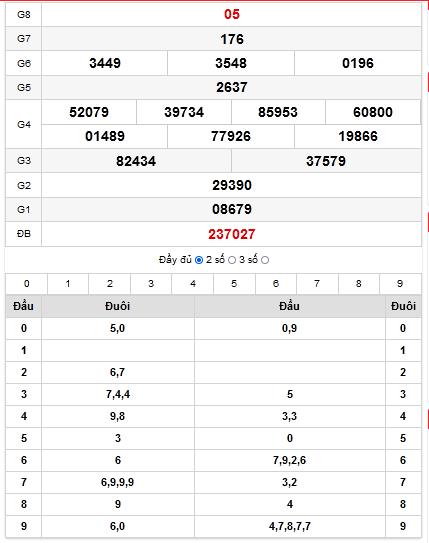Click digit filter 3 tab
Viewport: 429px width, 543px height.
[151, 284]
